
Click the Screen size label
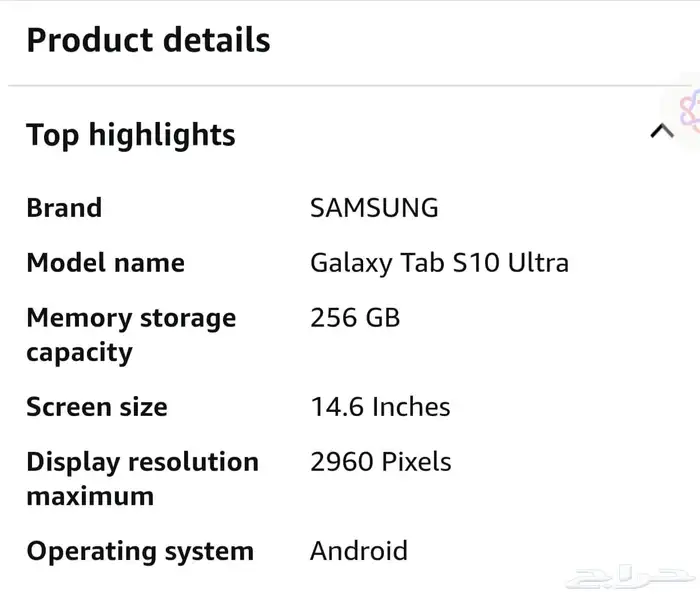click(97, 407)
